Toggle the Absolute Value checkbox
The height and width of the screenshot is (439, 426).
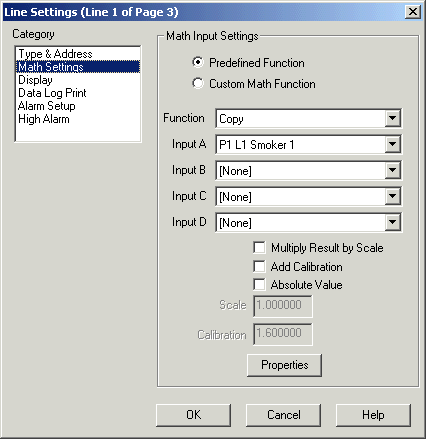pos(259,285)
